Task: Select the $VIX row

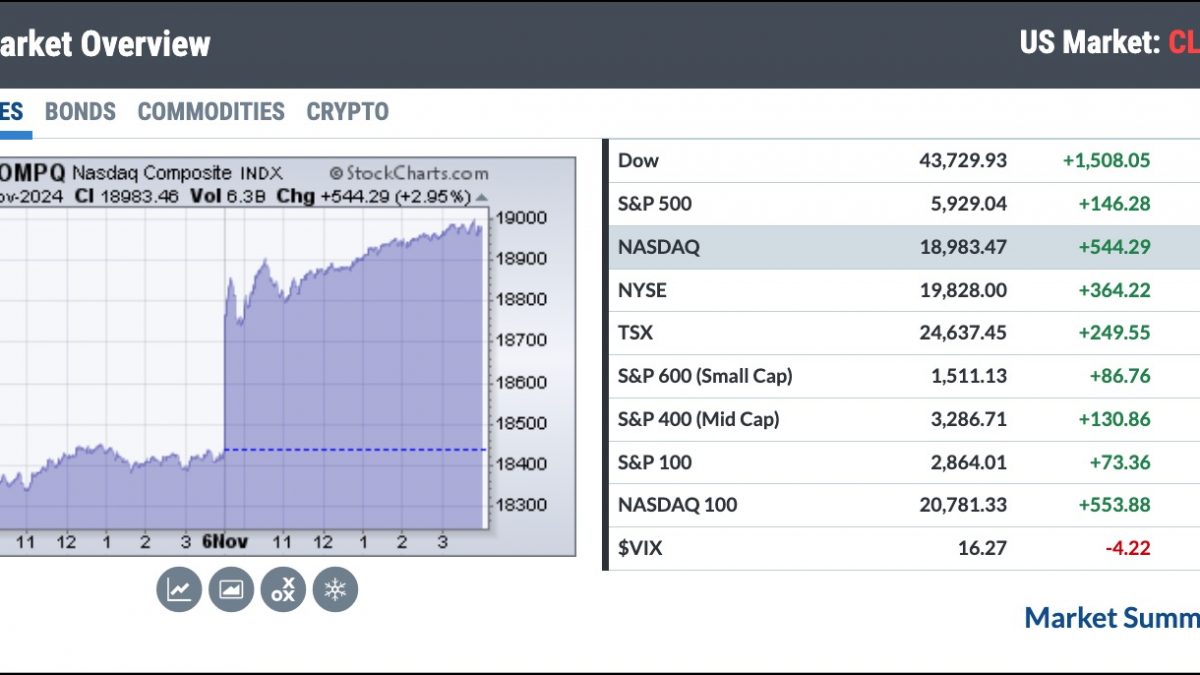Action: 904,548
